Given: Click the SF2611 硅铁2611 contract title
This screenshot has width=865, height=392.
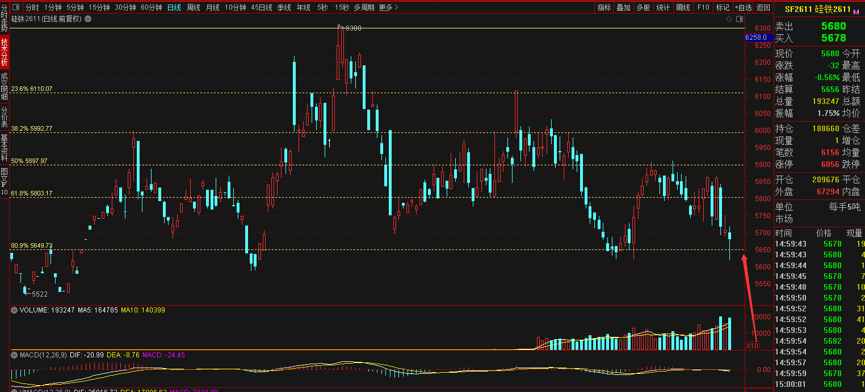Looking at the screenshot, I should coord(818,9).
